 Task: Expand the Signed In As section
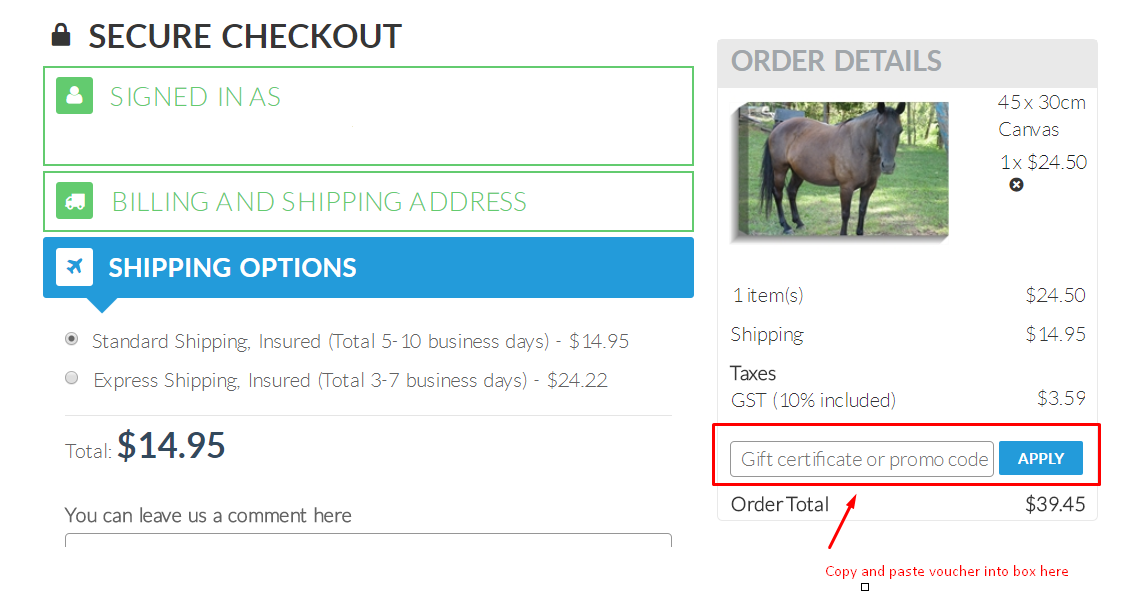pos(369,116)
